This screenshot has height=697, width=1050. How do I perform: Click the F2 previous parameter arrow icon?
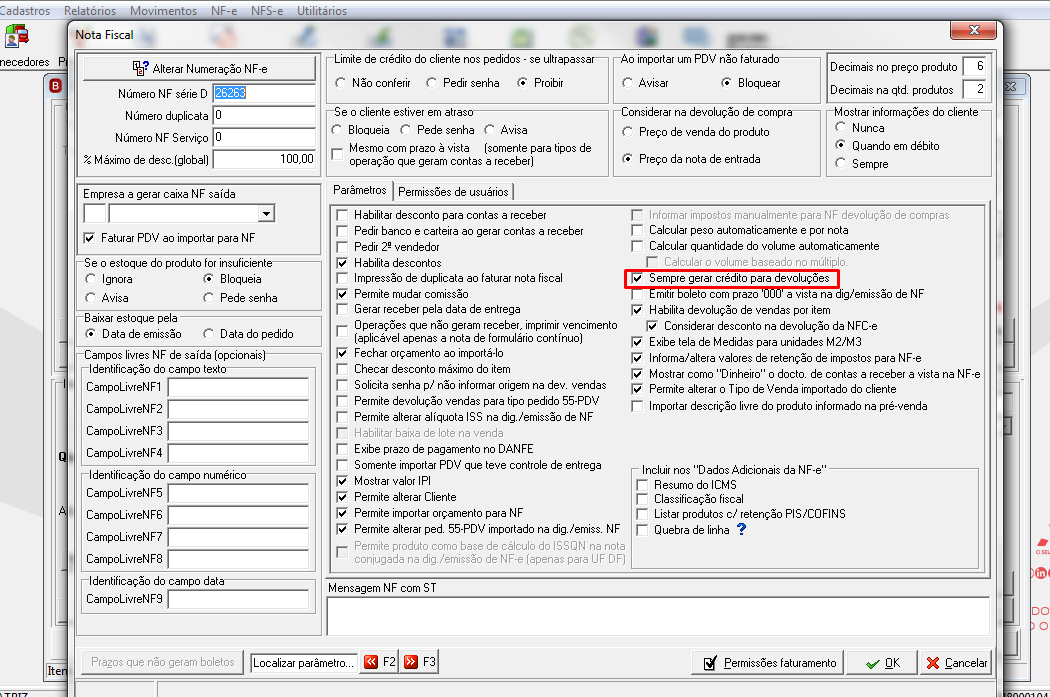point(379,662)
